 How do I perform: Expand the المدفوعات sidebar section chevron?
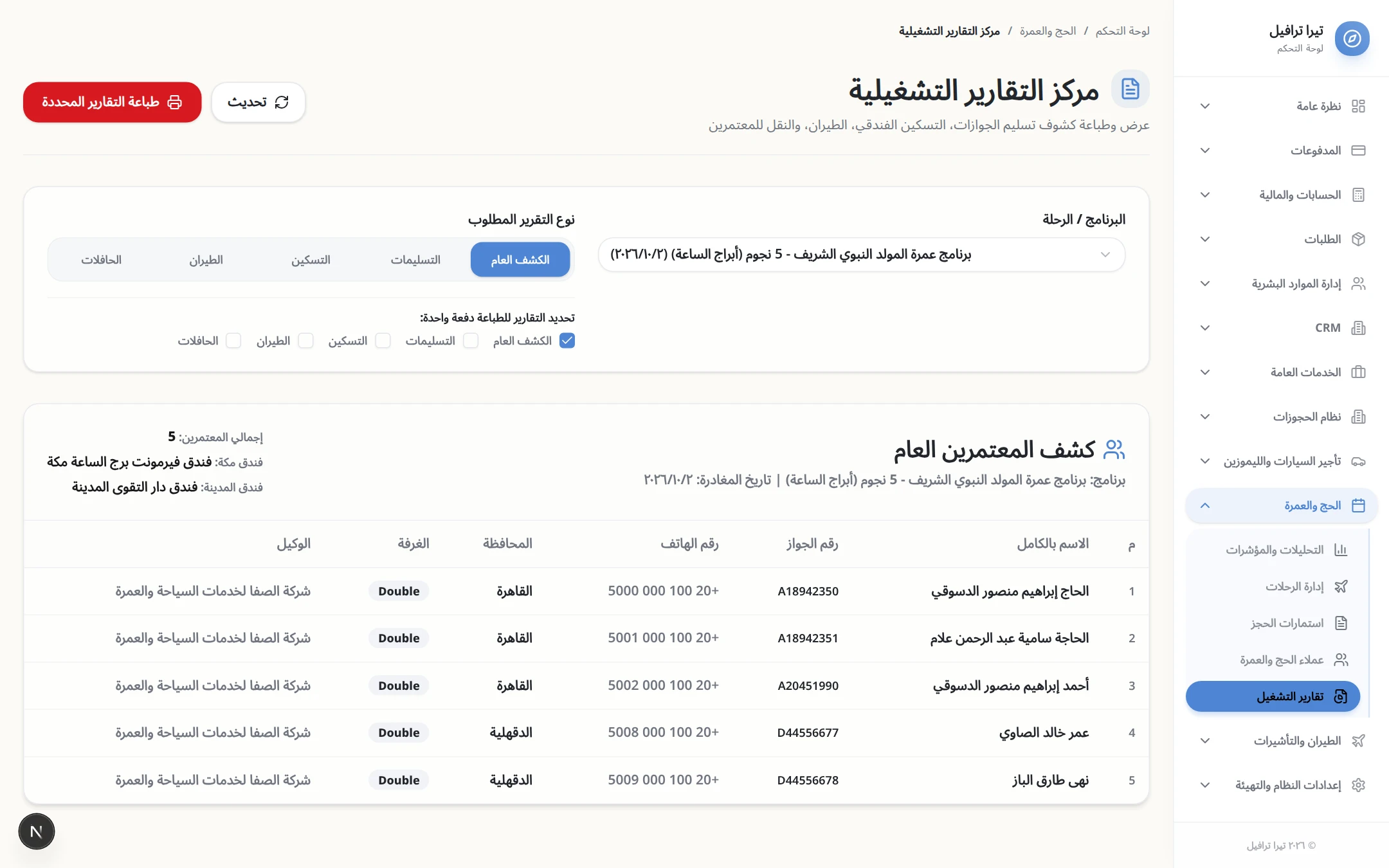pos(1205,150)
